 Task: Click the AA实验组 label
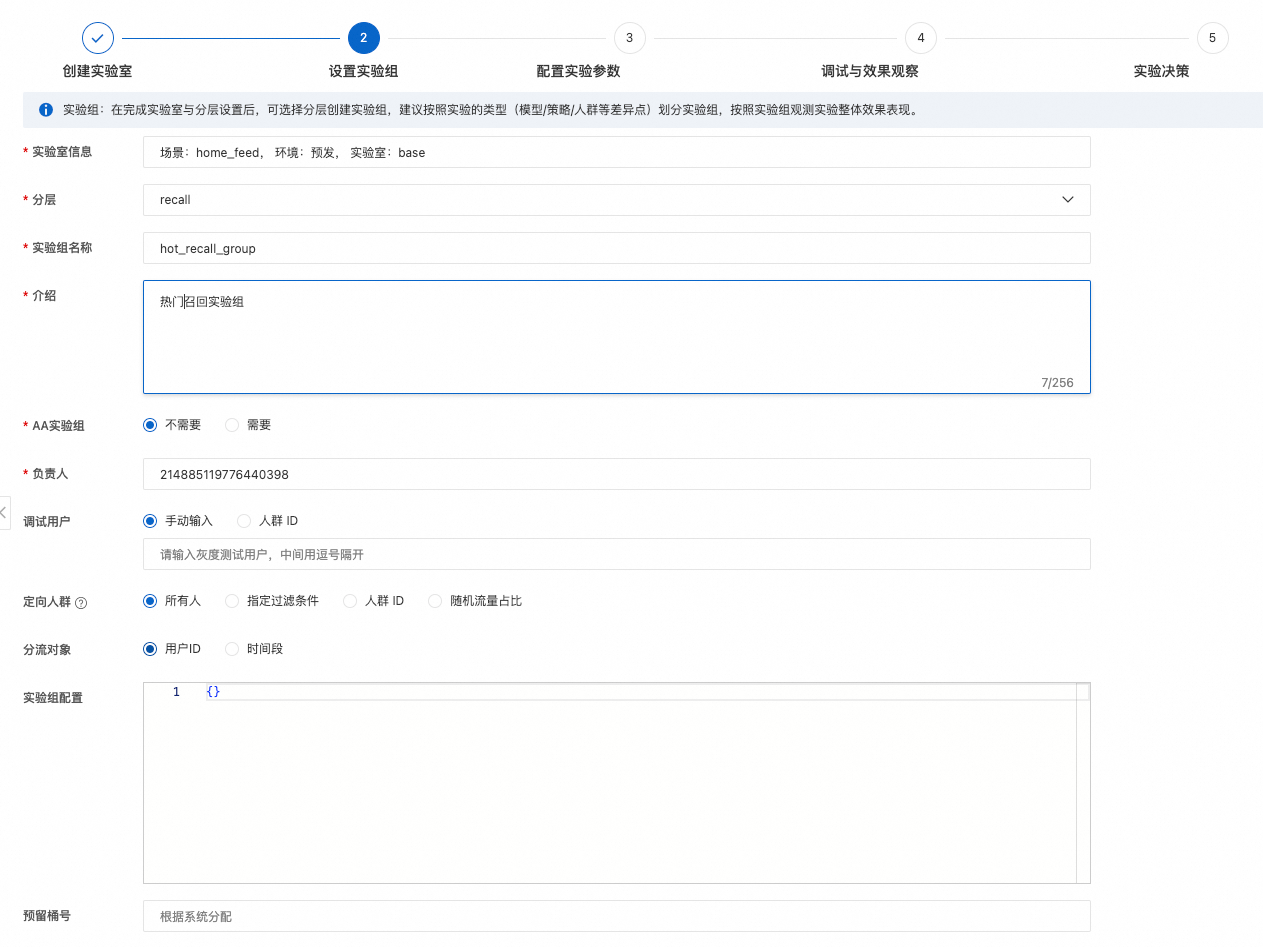58,426
